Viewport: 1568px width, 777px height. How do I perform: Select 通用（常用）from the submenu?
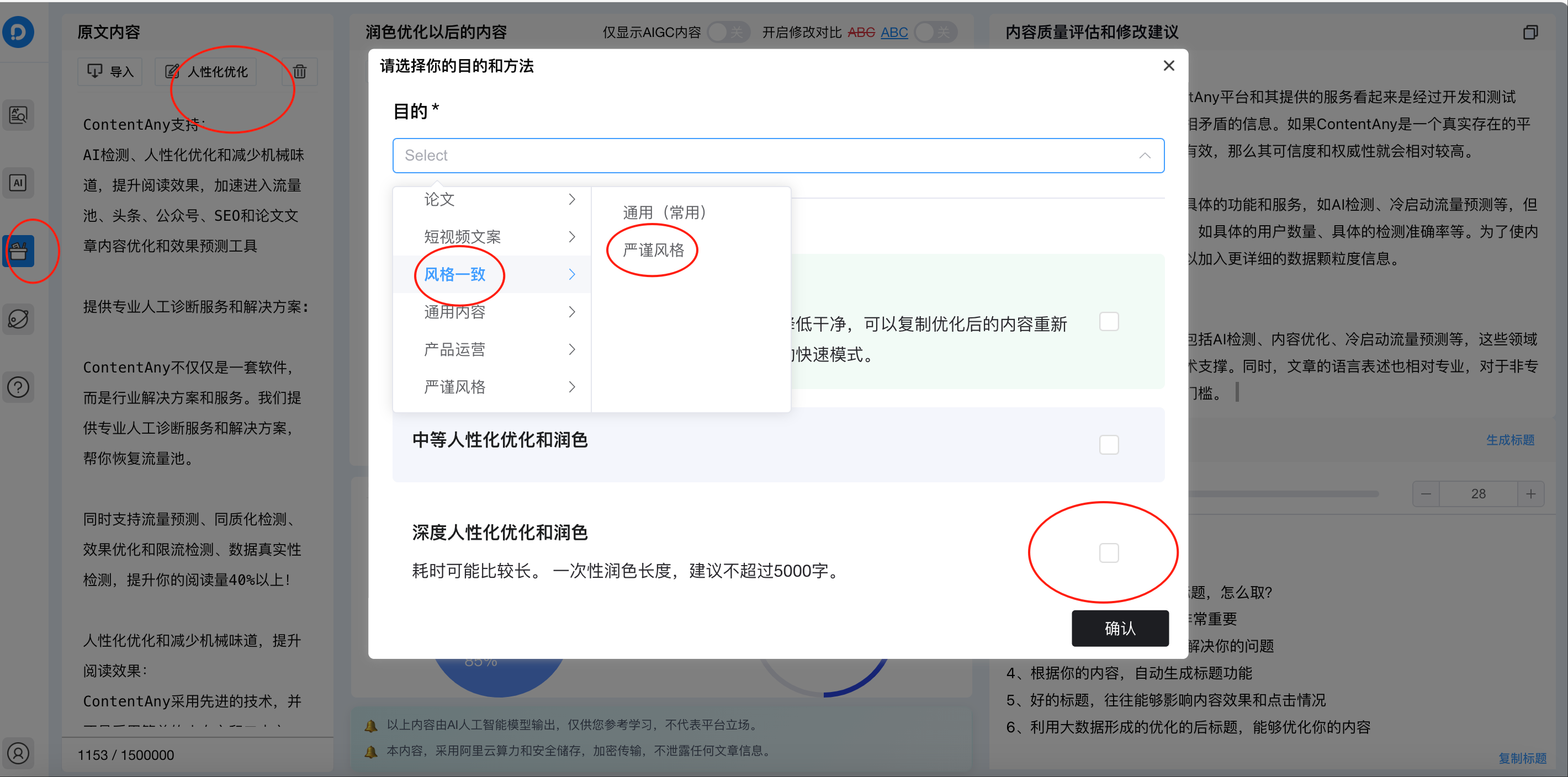point(664,213)
